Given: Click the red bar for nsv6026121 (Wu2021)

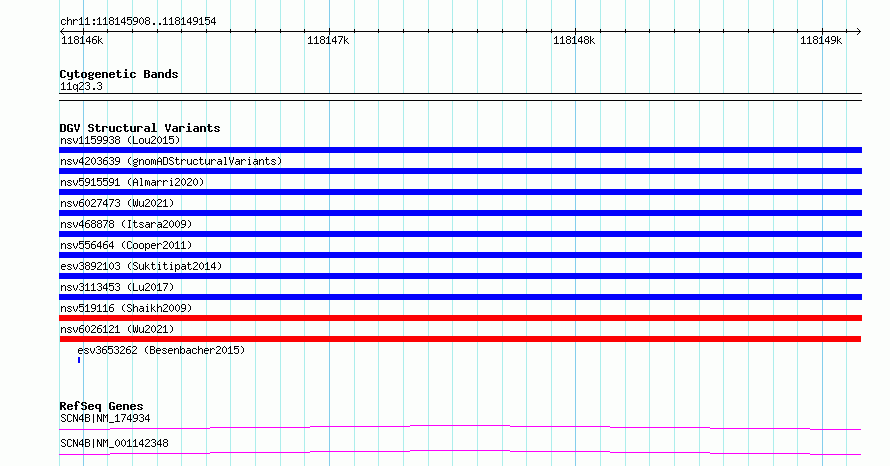Looking at the screenshot, I should (460, 339).
